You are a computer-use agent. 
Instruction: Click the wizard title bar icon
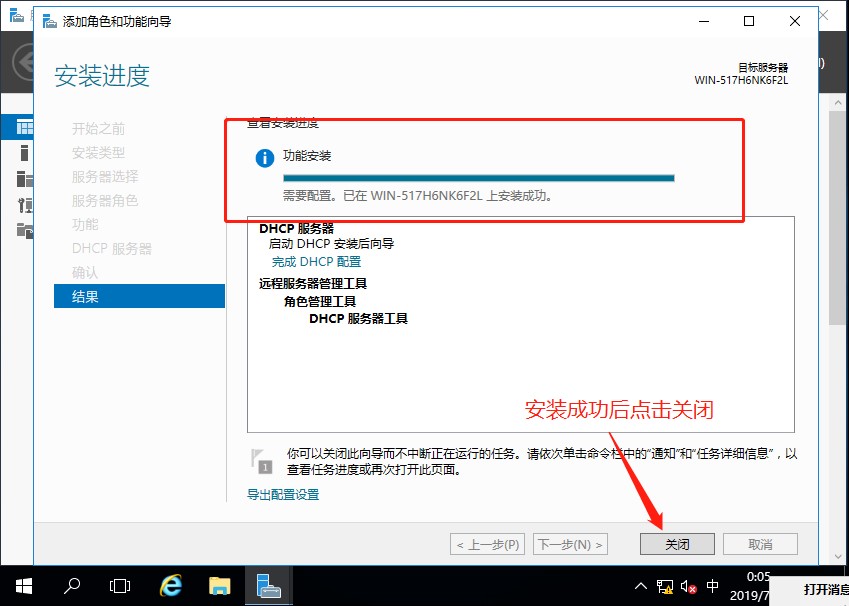coord(49,21)
